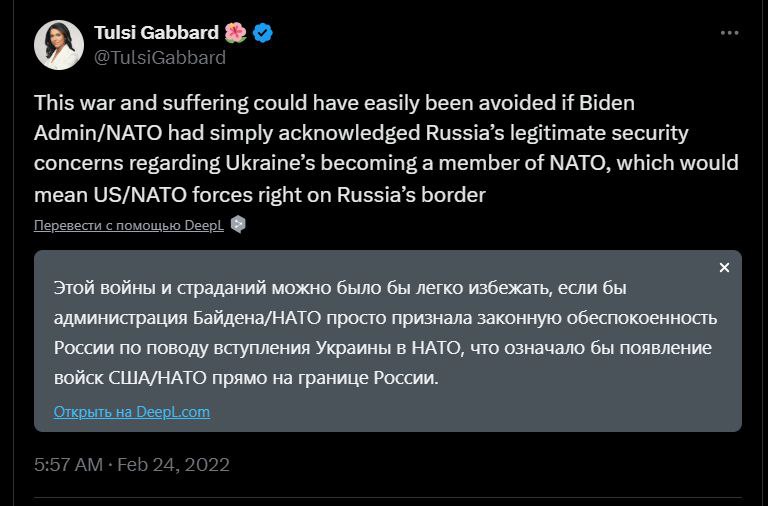Open the three-dot more options menu
This screenshot has height=506, width=768.
730,33
